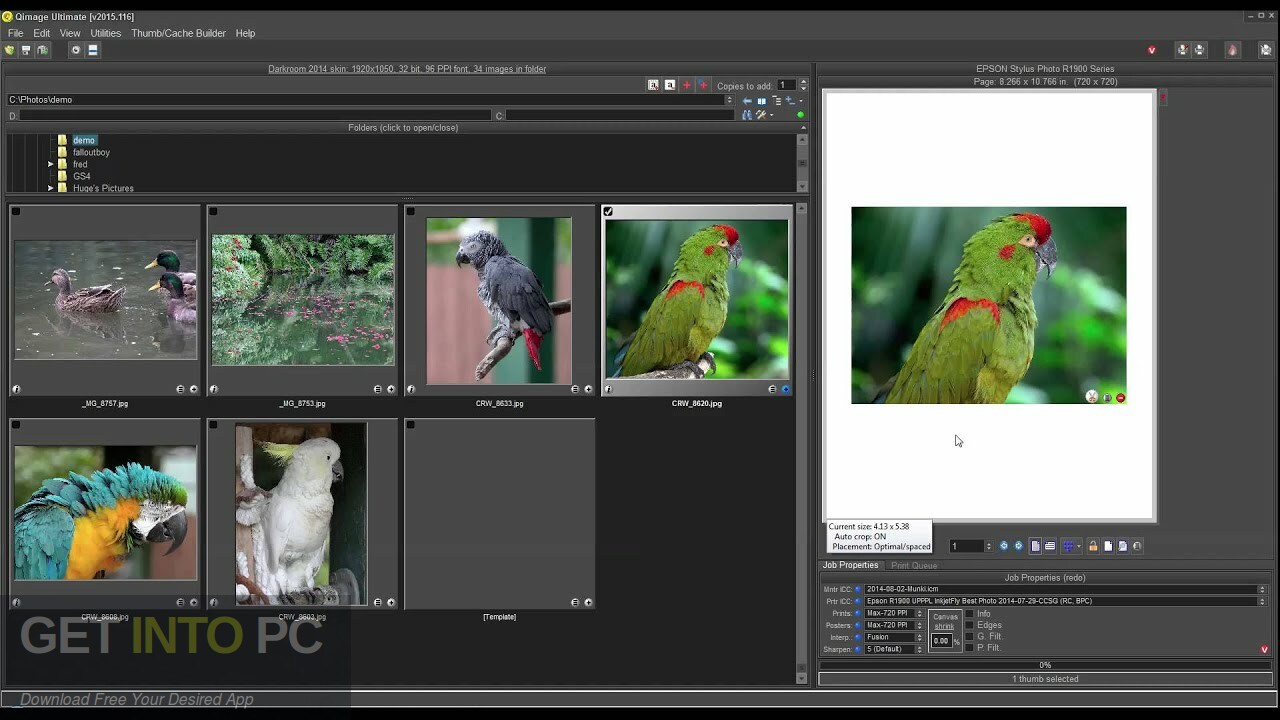The width and height of the screenshot is (1280, 720).
Task: Switch to the Print Queue tab
Action: [x=914, y=566]
